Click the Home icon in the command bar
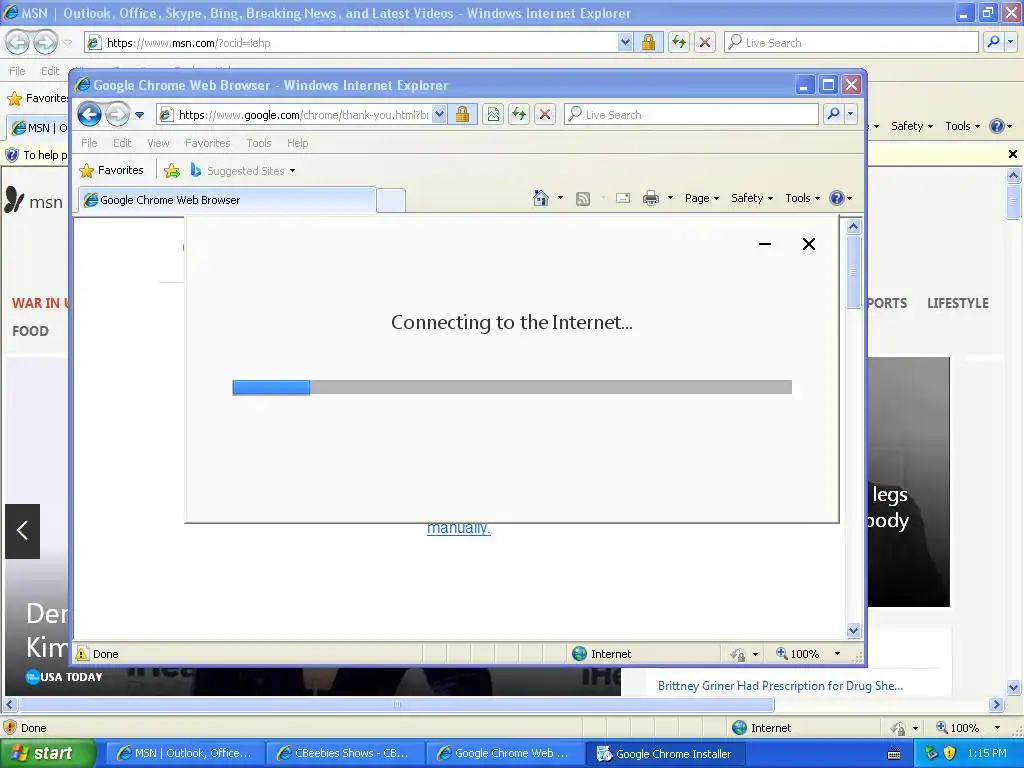 tap(541, 198)
